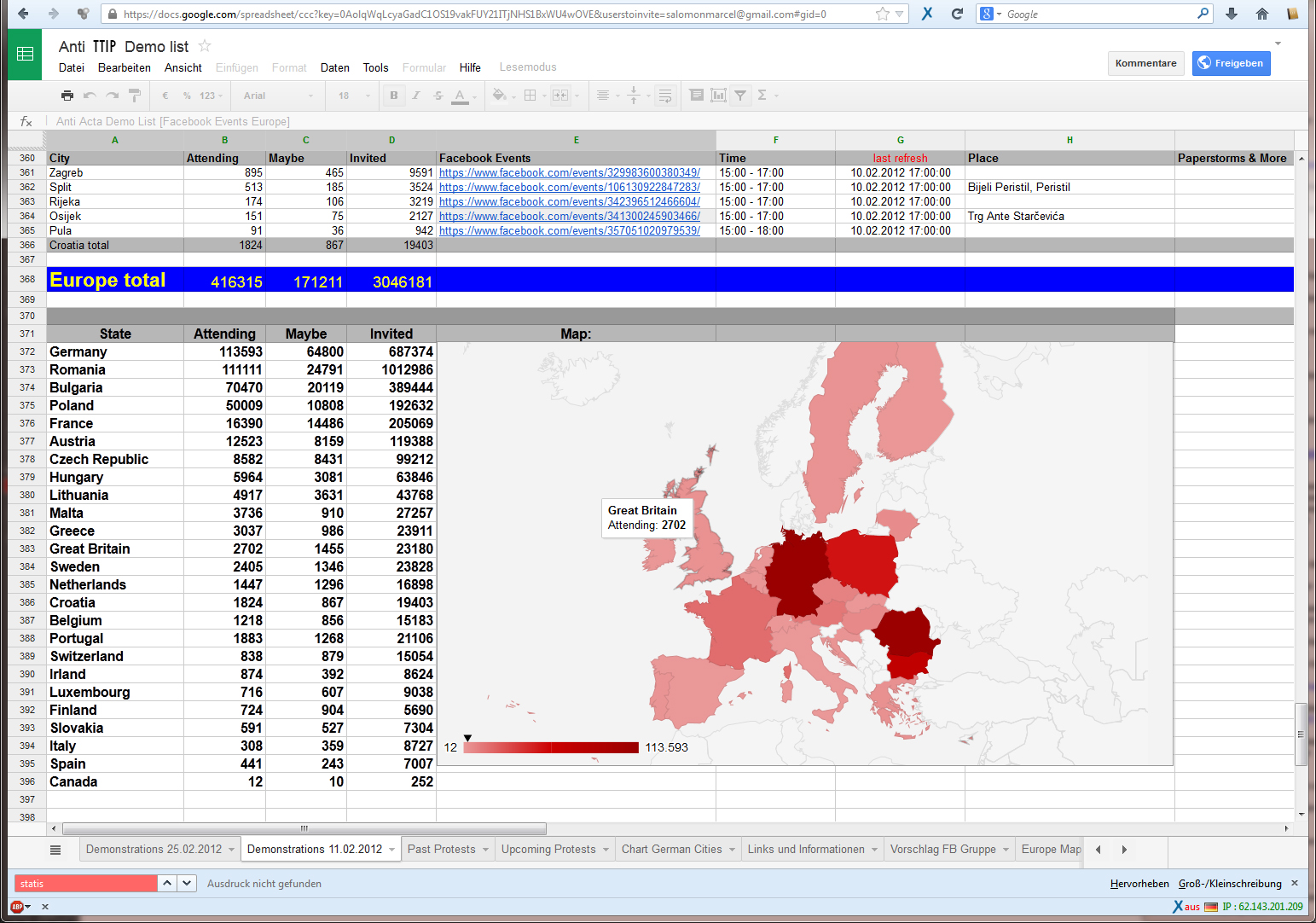Star the Anti TTIP Demo list document
The width and height of the screenshot is (1316, 923).
click(x=205, y=46)
